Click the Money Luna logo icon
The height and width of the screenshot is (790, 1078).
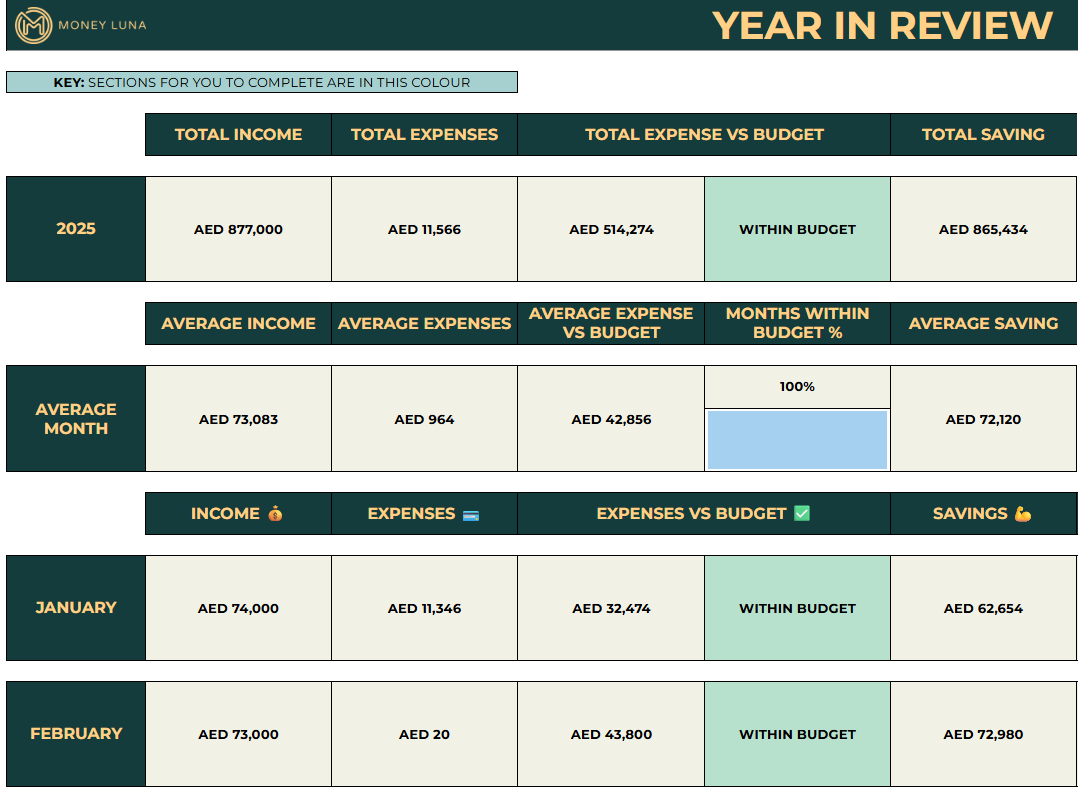pos(34,25)
